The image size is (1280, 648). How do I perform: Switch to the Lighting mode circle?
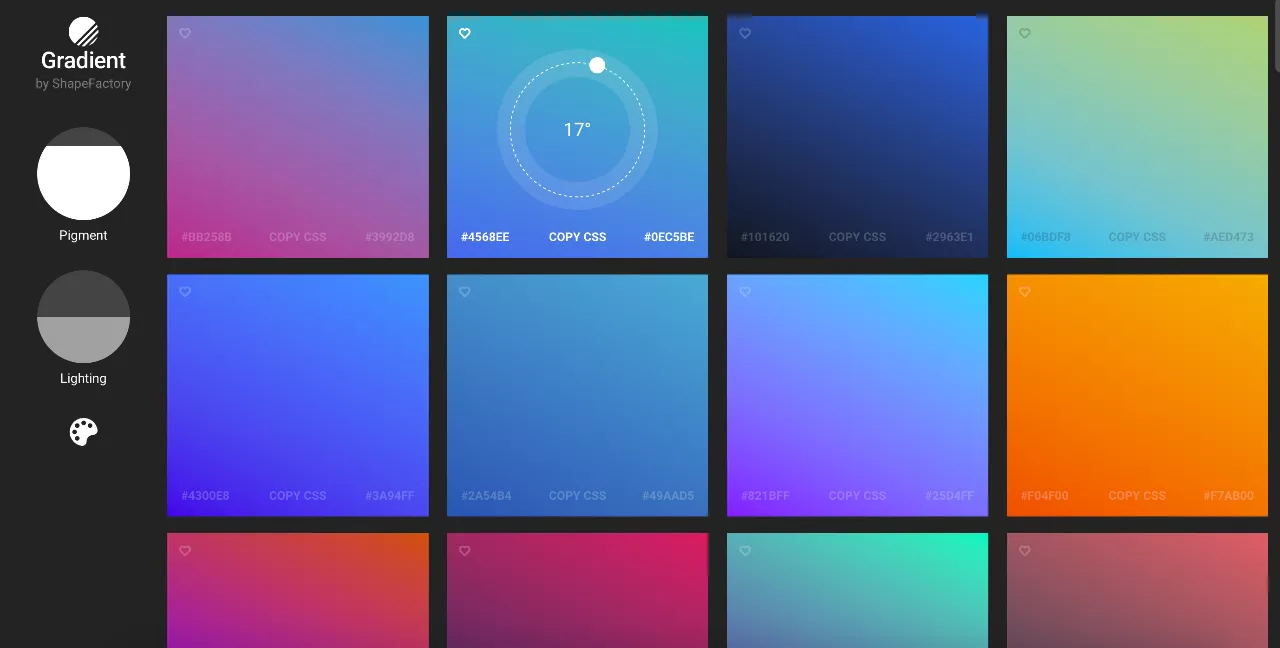(83, 316)
